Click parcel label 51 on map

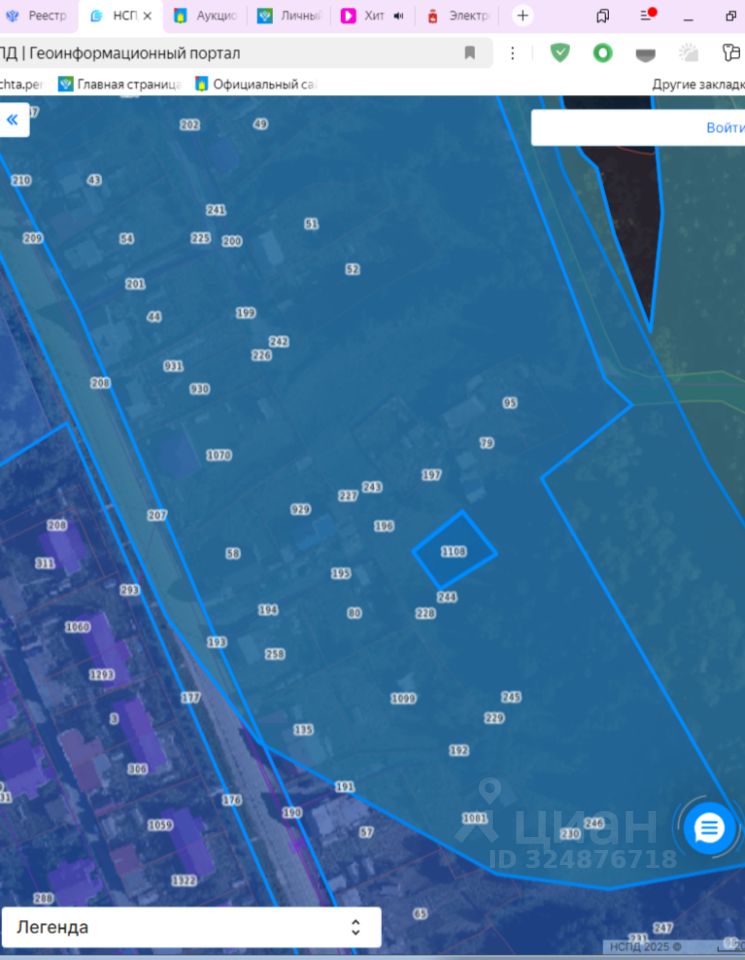(x=312, y=223)
